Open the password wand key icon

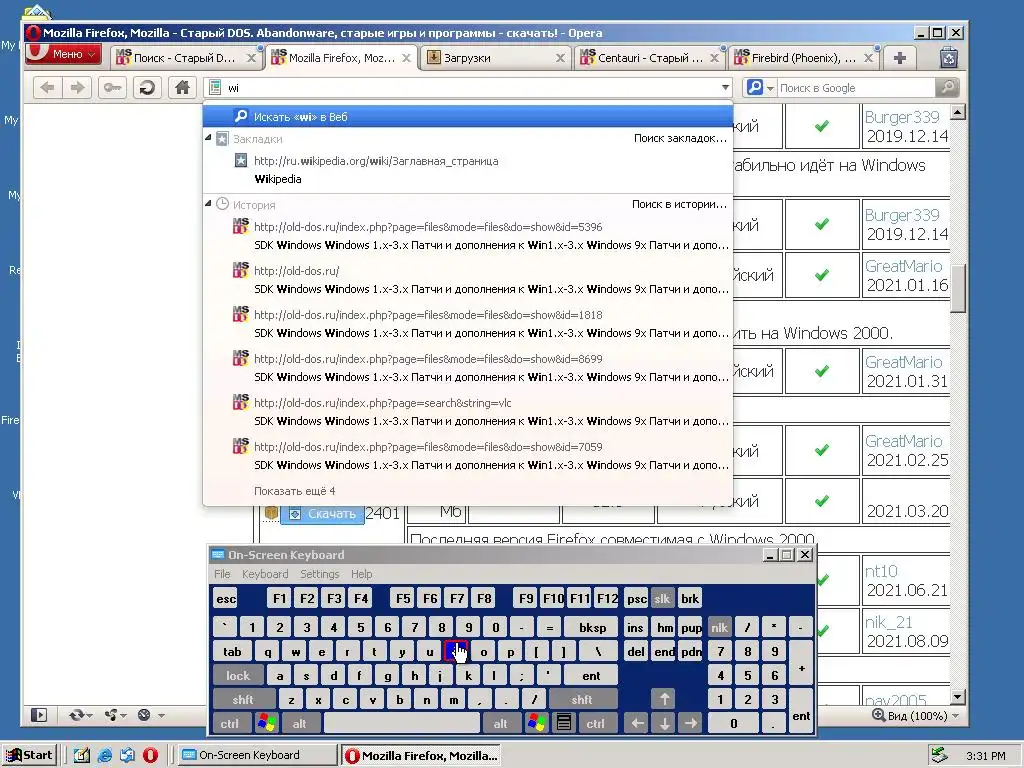pos(112,88)
